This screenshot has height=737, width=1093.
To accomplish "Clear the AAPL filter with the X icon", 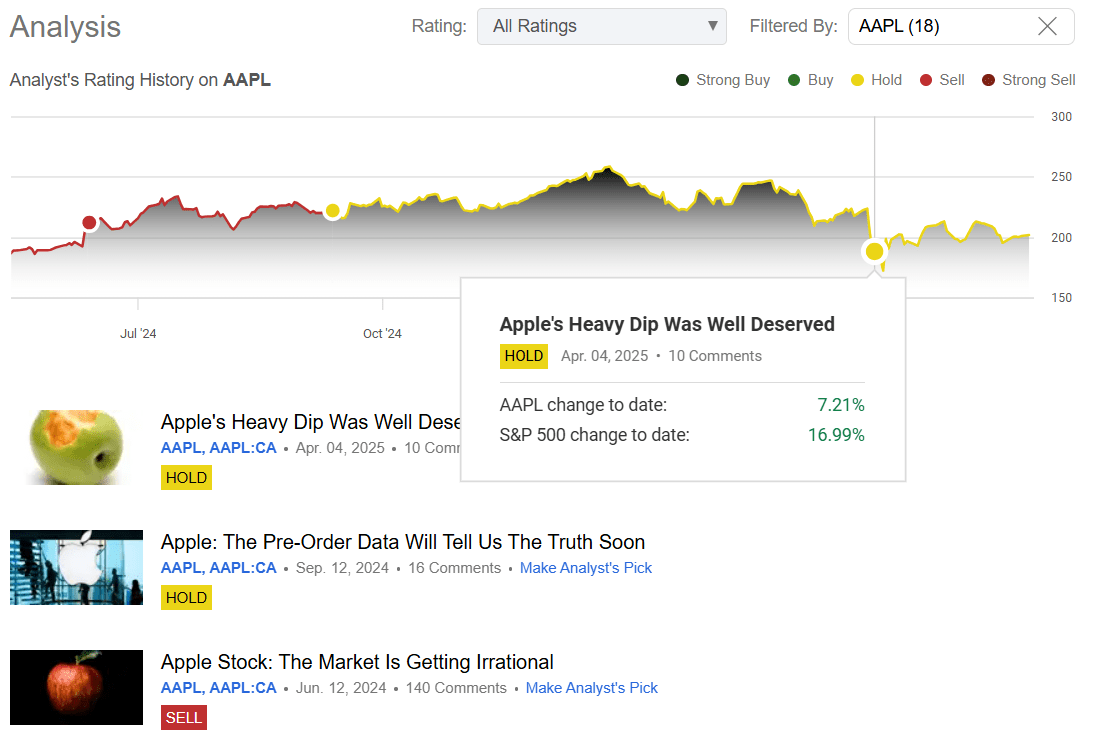I will [1047, 26].
